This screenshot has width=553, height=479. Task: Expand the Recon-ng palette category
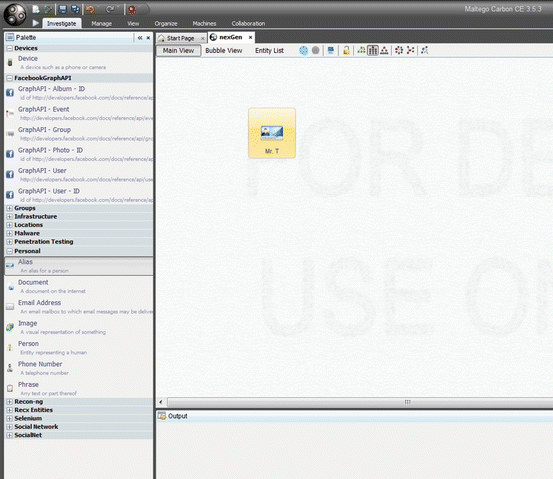pos(10,402)
